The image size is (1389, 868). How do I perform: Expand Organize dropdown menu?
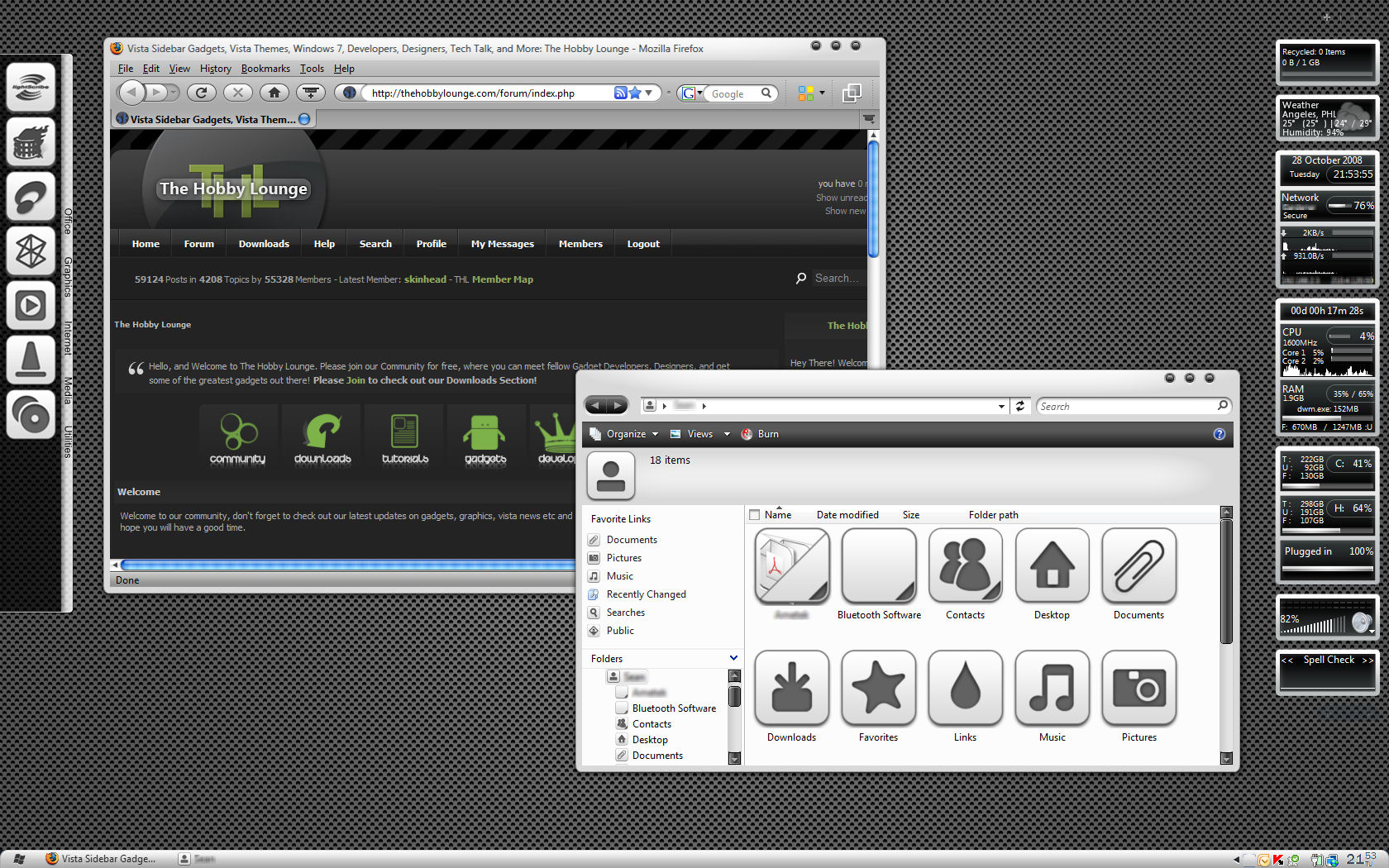point(624,434)
